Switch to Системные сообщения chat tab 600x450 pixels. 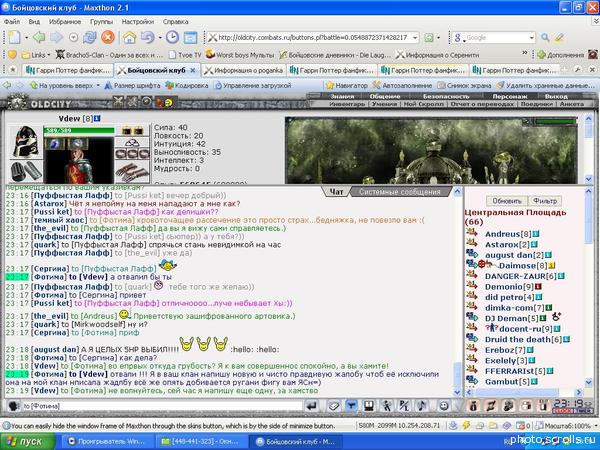coord(399,192)
